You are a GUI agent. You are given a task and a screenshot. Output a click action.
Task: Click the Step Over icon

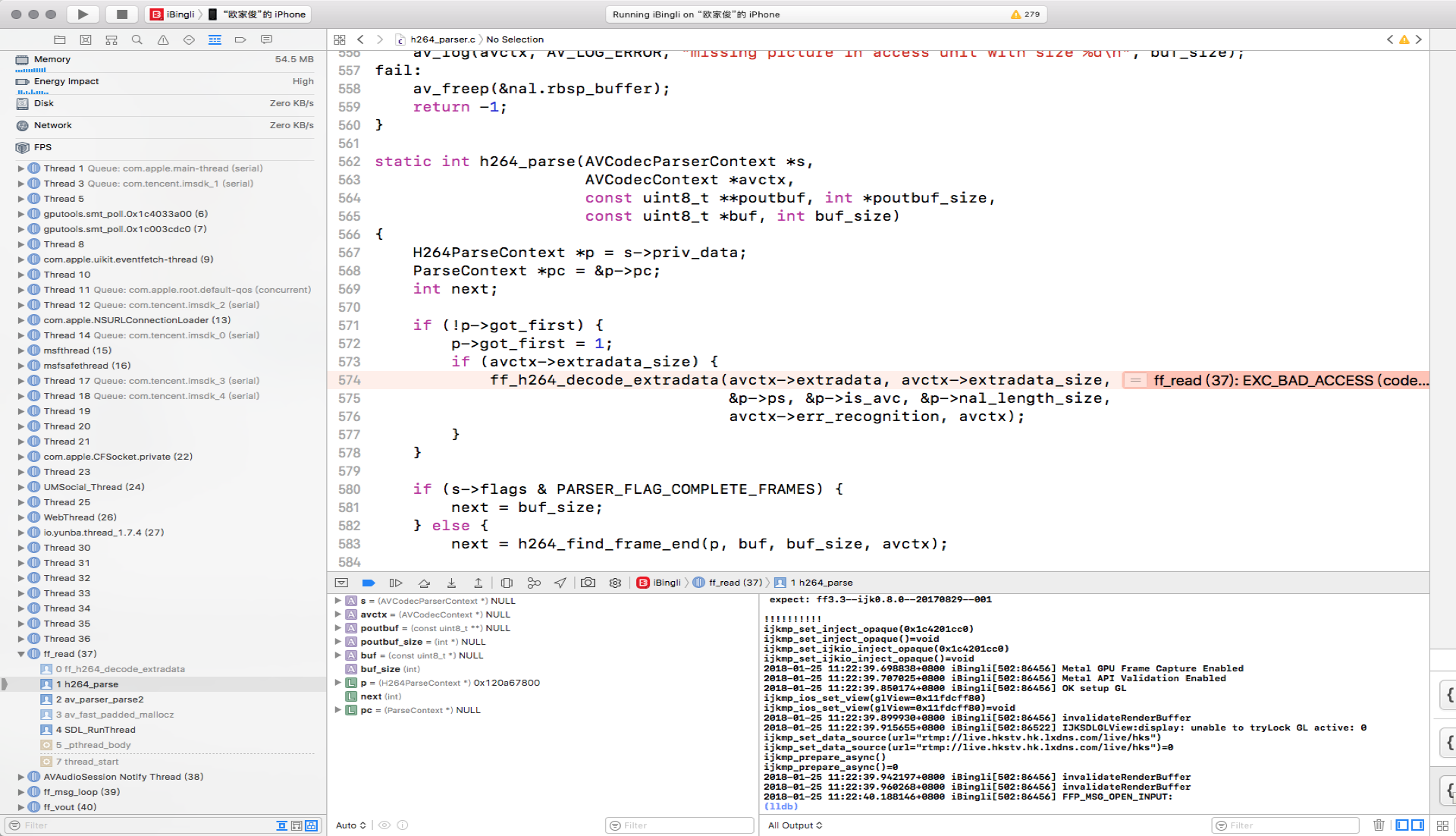point(424,583)
